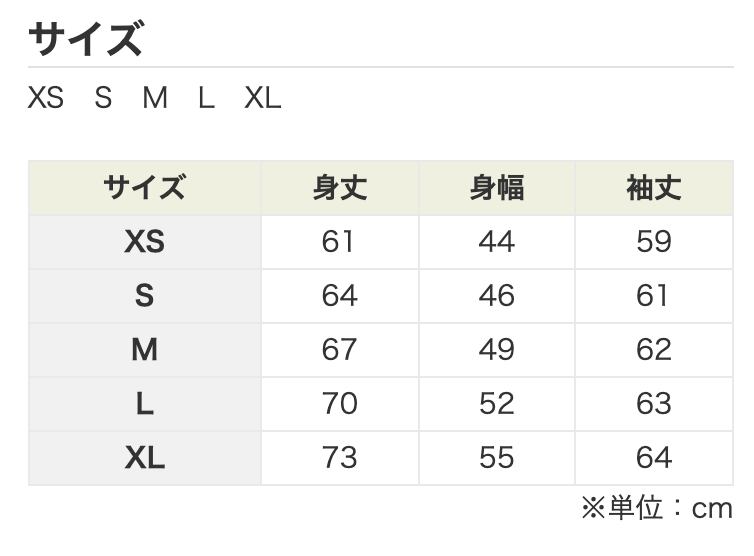The width and height of the screenshot is (754, 556).
Task: Click the サイズ section heading
Action: 85,39
